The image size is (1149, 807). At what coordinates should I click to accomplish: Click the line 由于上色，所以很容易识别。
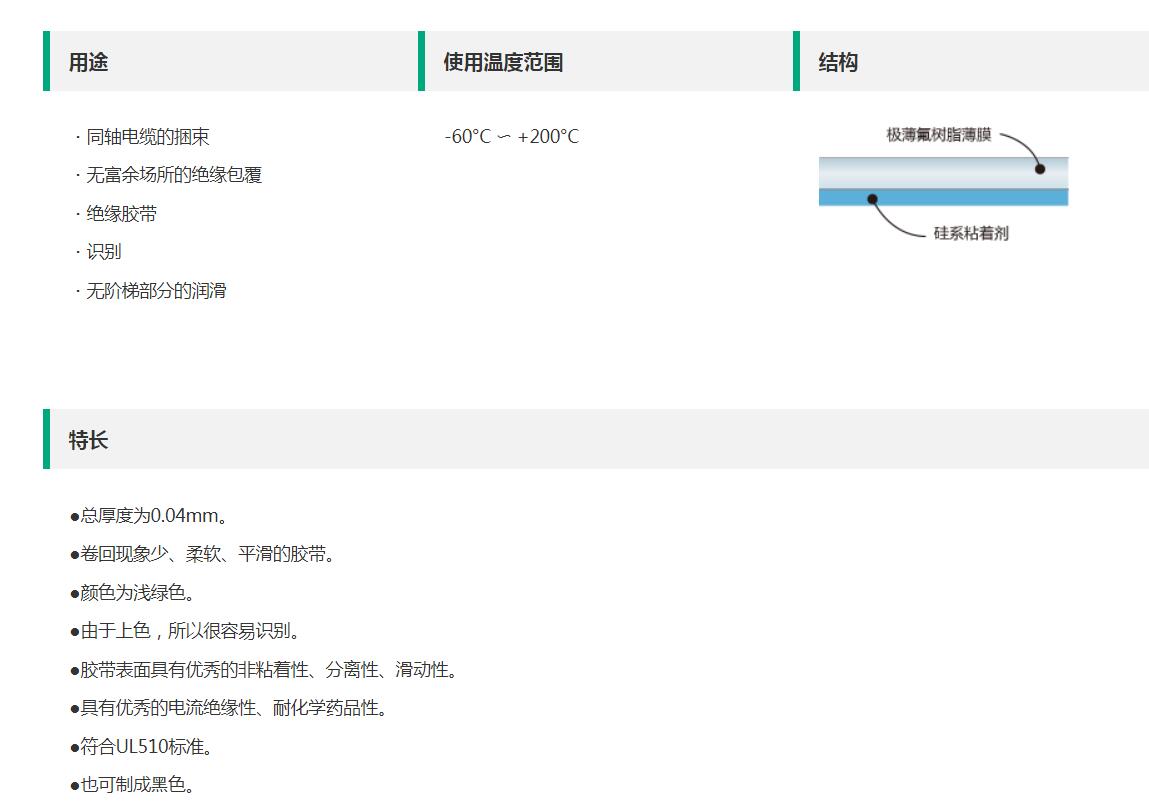tap(185, 630)
